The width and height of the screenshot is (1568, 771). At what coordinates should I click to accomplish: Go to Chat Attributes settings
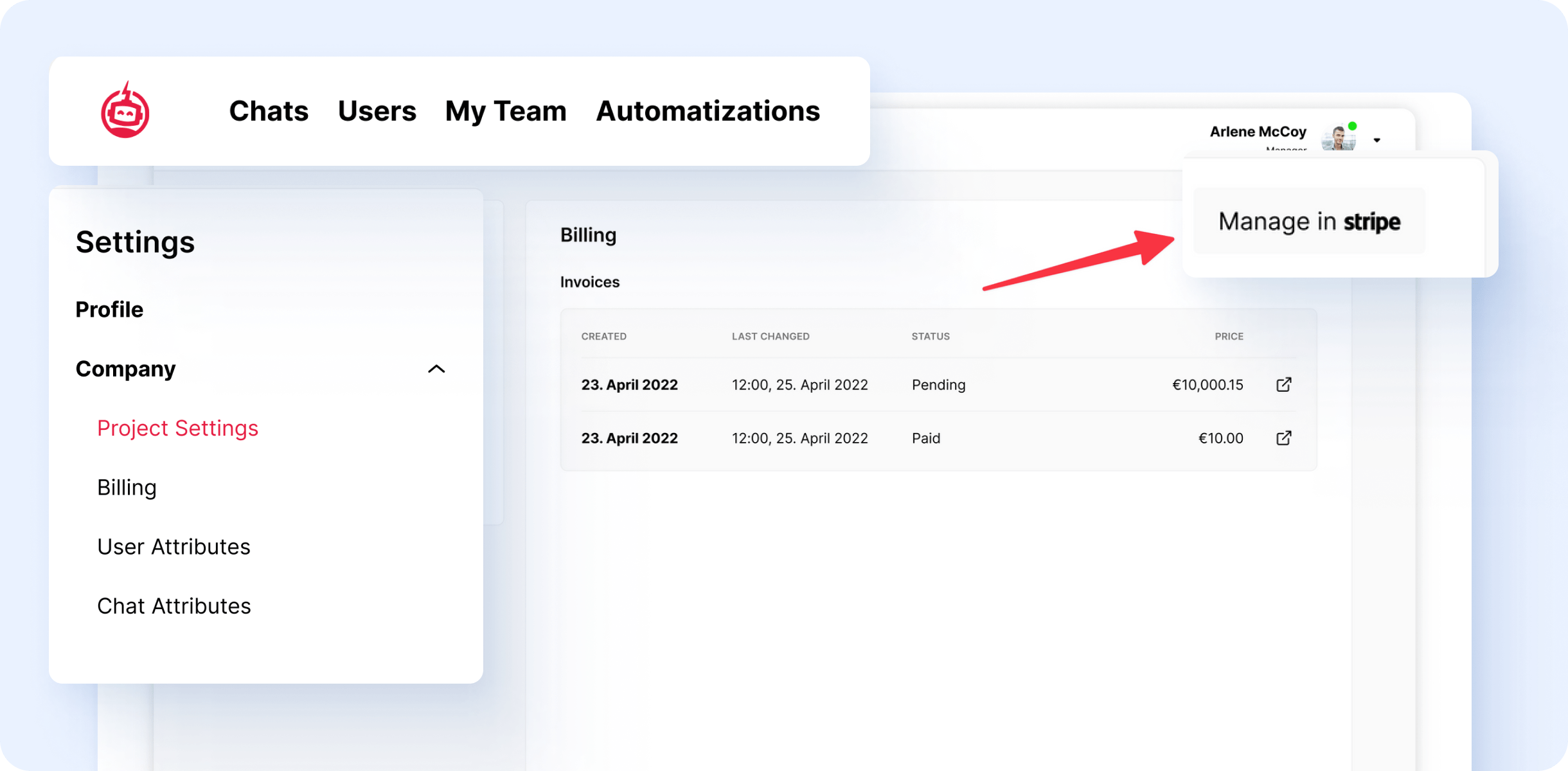click(x=174, y=606)
